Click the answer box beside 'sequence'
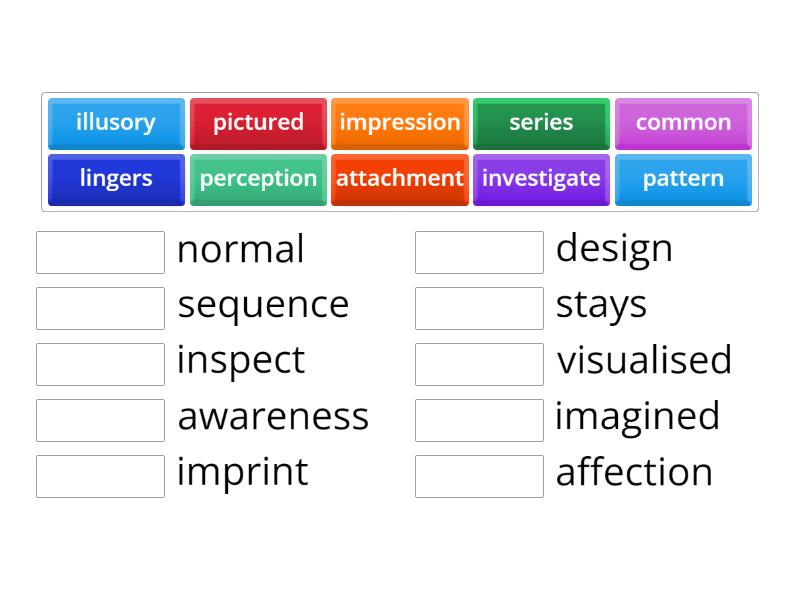800x600 pixels. click(x=100, y=308)
